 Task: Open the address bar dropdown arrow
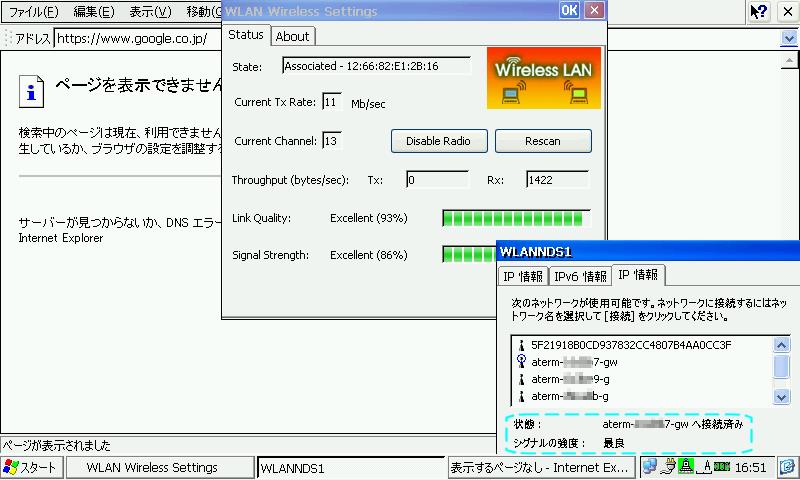click(x=789, y=38)
